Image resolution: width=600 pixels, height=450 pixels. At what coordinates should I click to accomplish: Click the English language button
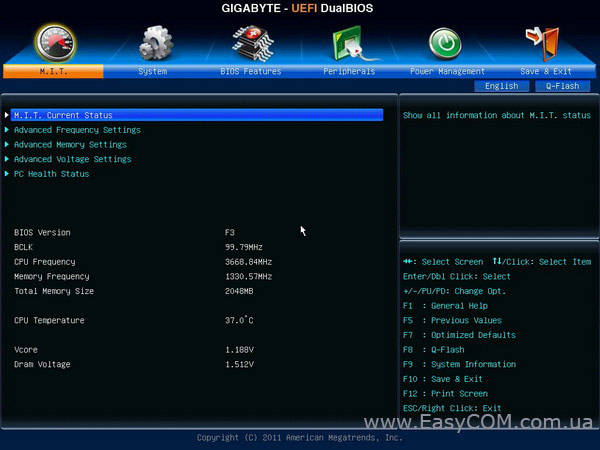point(502,86)
